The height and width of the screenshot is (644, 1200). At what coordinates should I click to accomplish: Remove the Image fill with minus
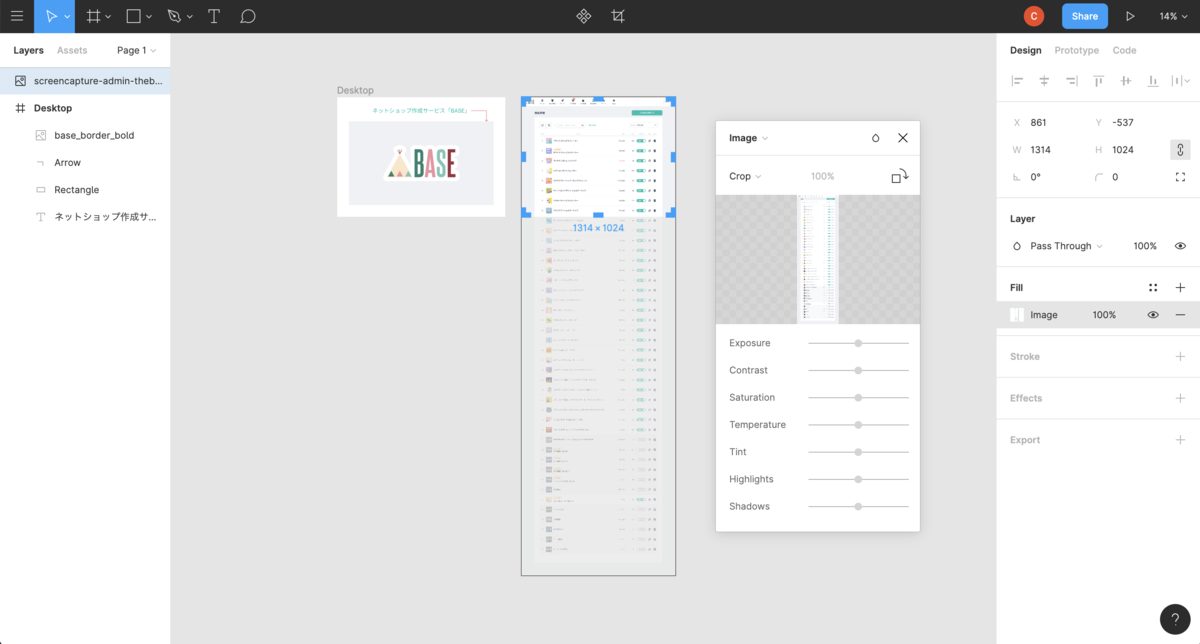pos(1180,315)
